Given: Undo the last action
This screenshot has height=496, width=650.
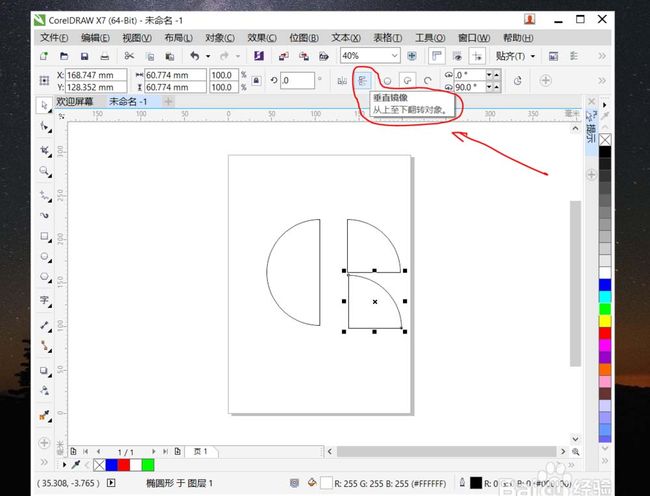Looking at the screenshot, I should pos(194,56).
